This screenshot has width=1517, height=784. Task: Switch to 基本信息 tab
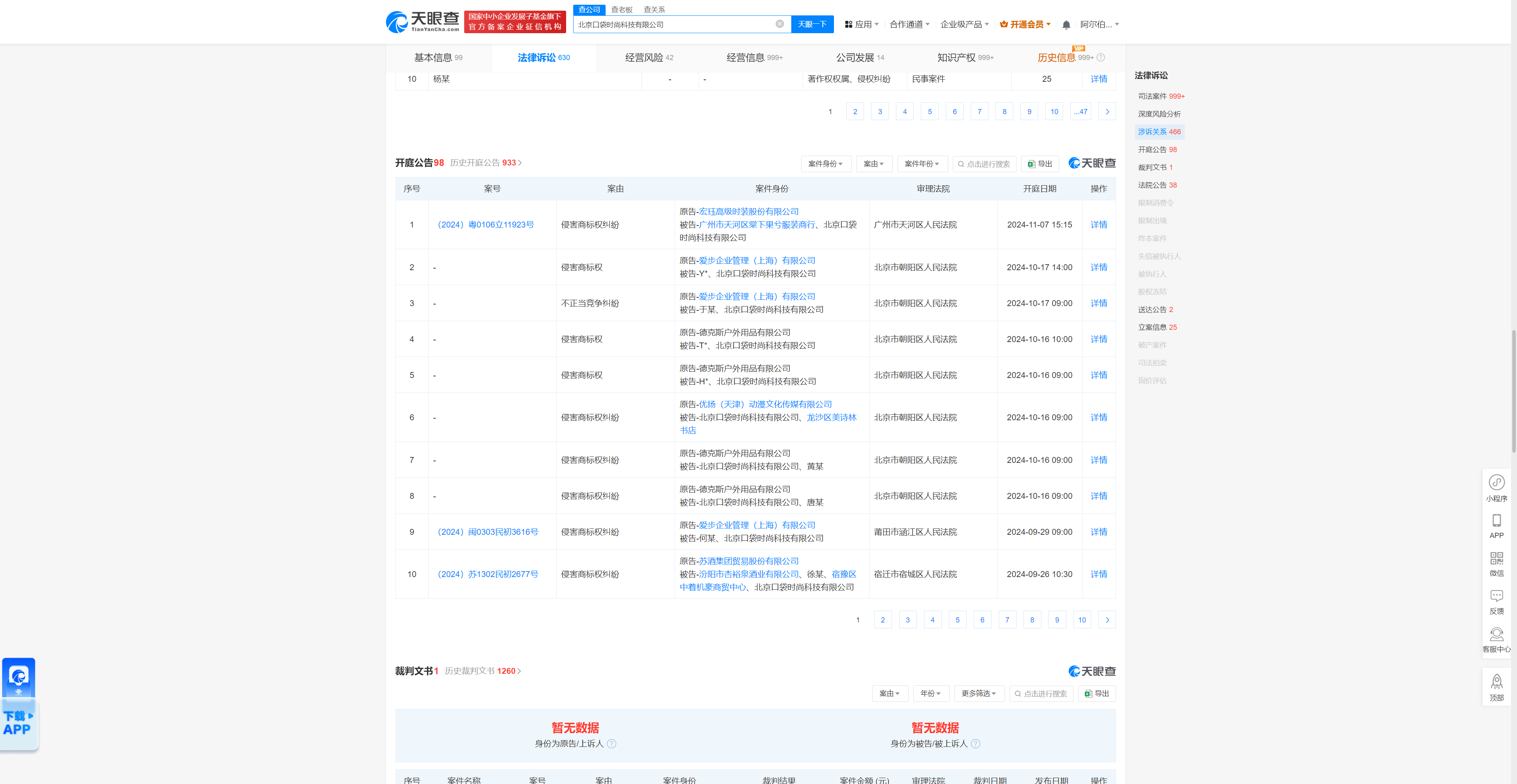(438, 57)
